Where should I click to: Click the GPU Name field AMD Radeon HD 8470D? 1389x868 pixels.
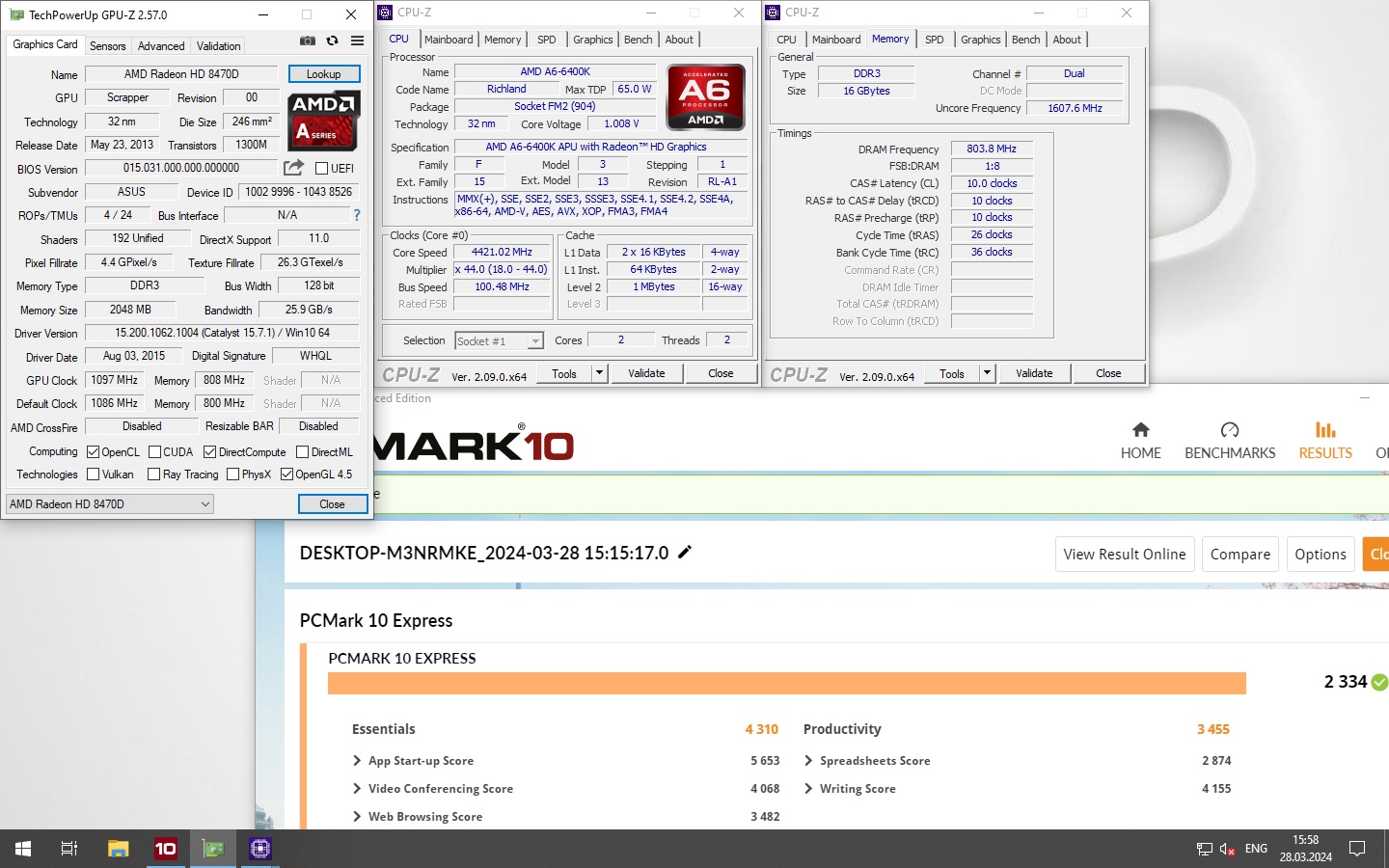point(181,74)
